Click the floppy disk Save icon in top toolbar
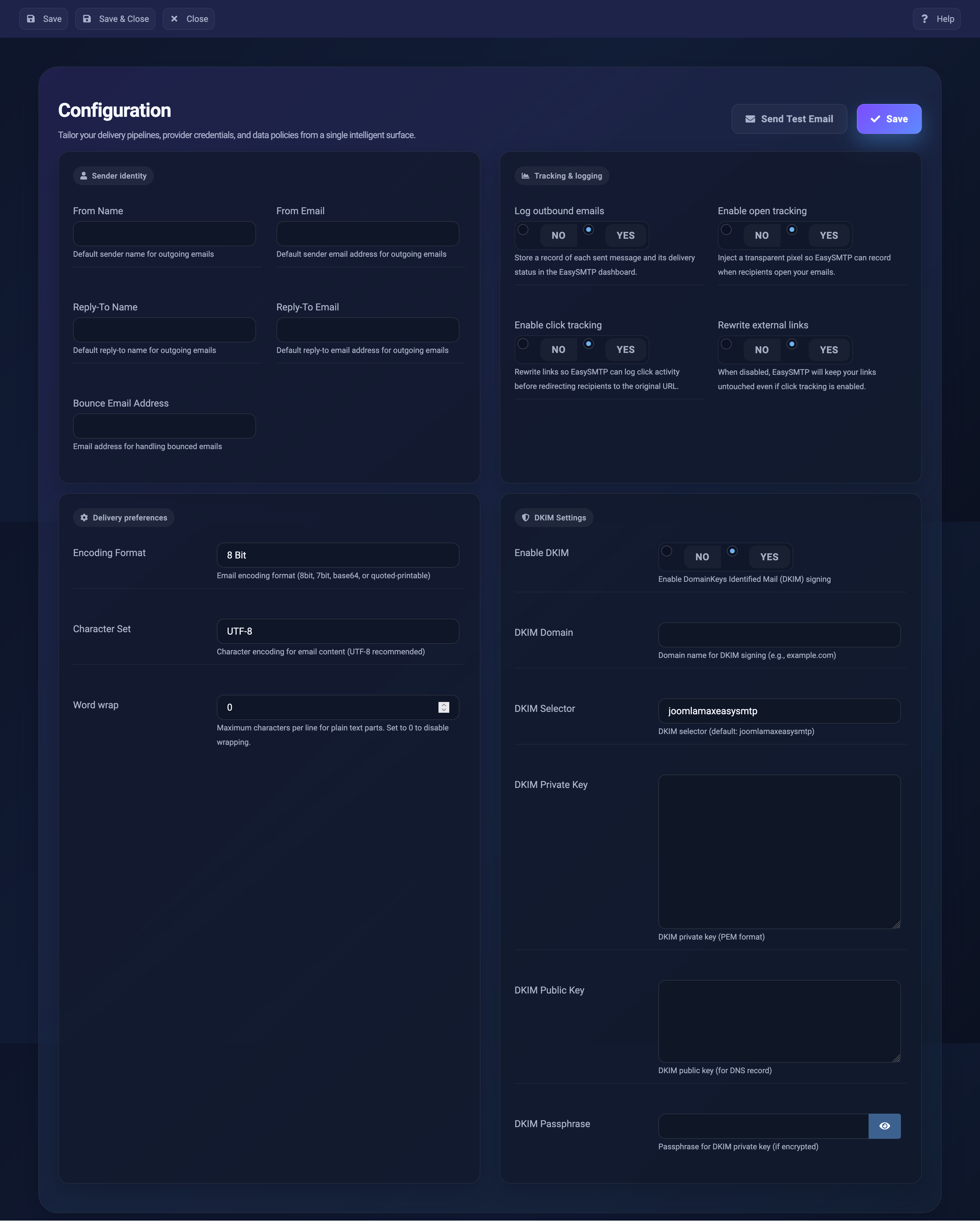The width and height of the screenshot is (980, 1223). [x=31, y=19]
